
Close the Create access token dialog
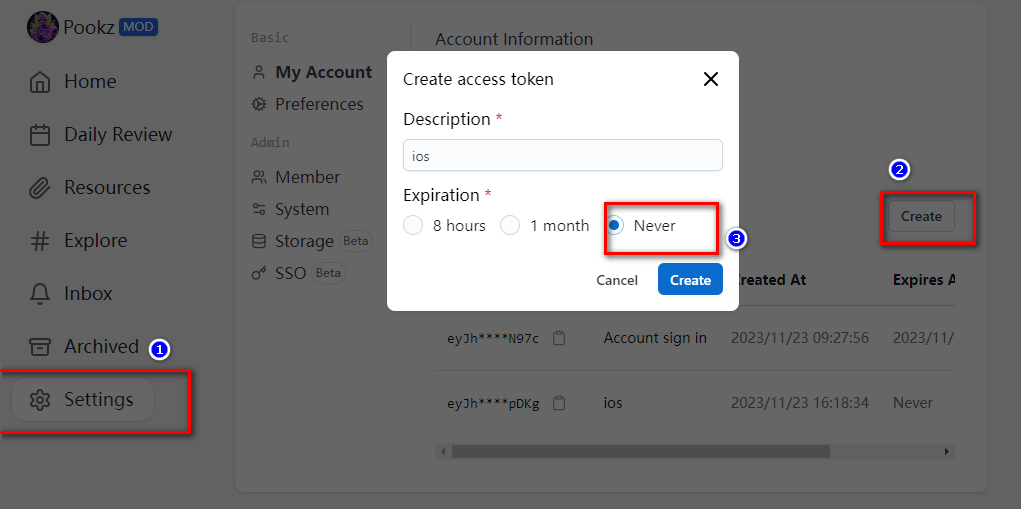(711, 79)
